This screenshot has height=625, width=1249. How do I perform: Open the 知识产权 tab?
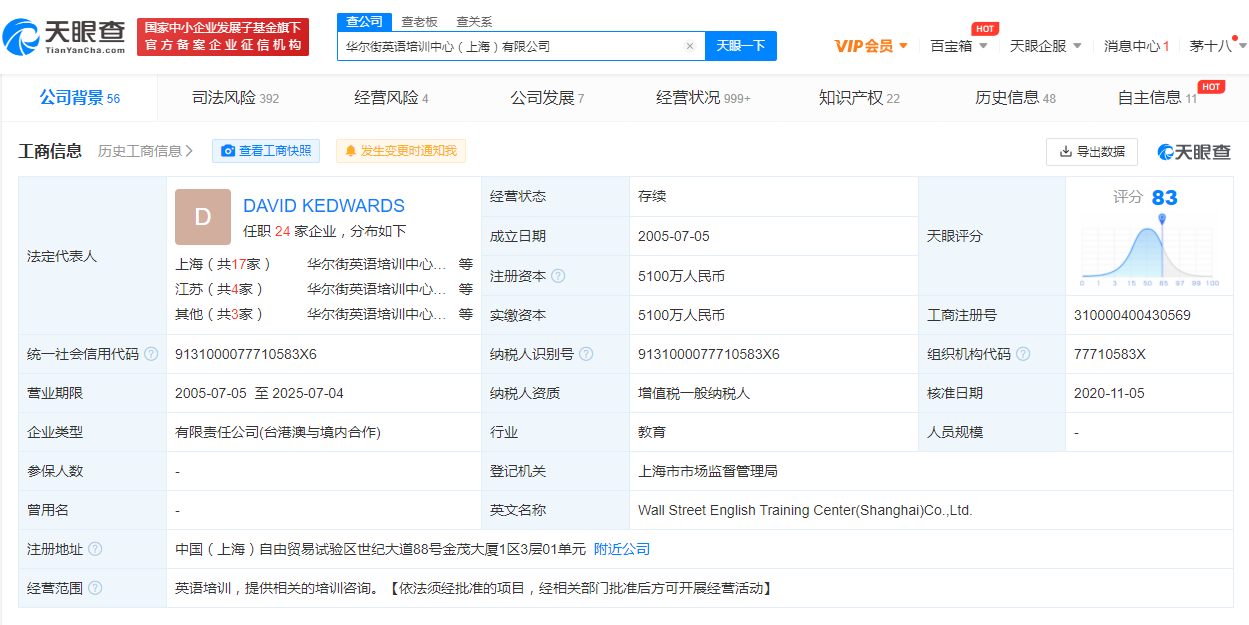pos(860,98)
